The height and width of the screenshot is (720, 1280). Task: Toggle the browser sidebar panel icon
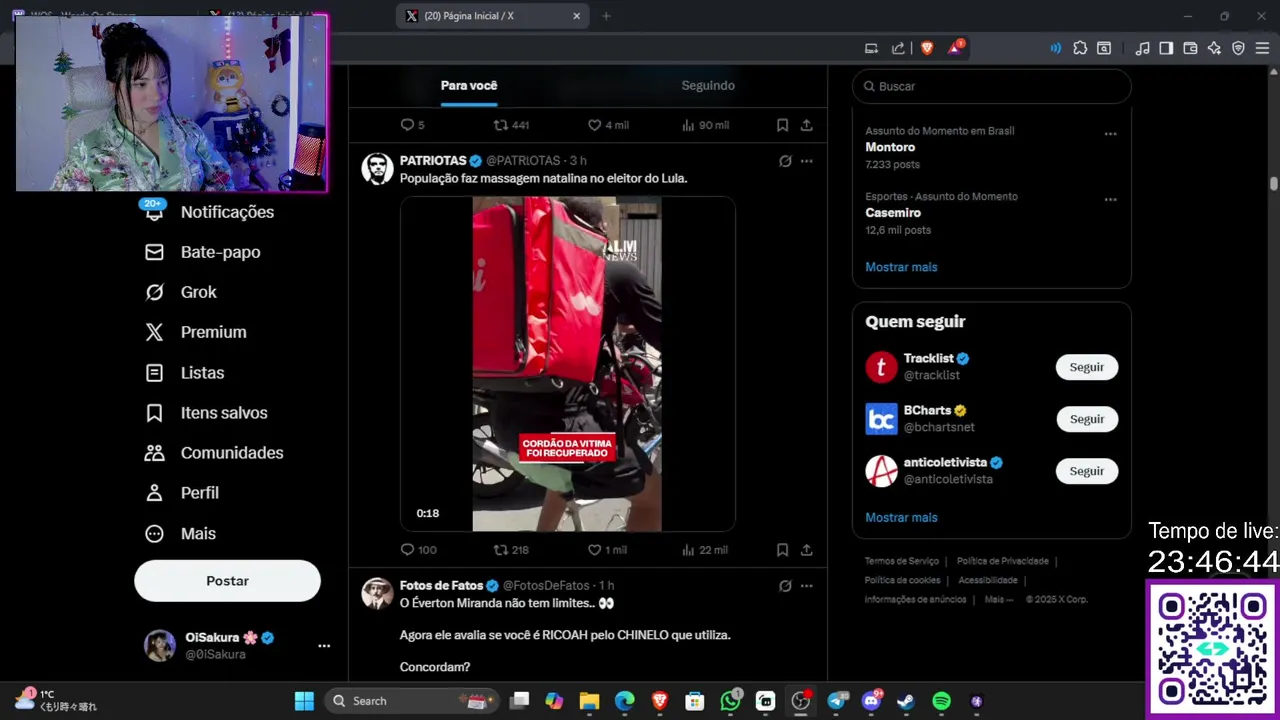click(x=1166, y=47)
